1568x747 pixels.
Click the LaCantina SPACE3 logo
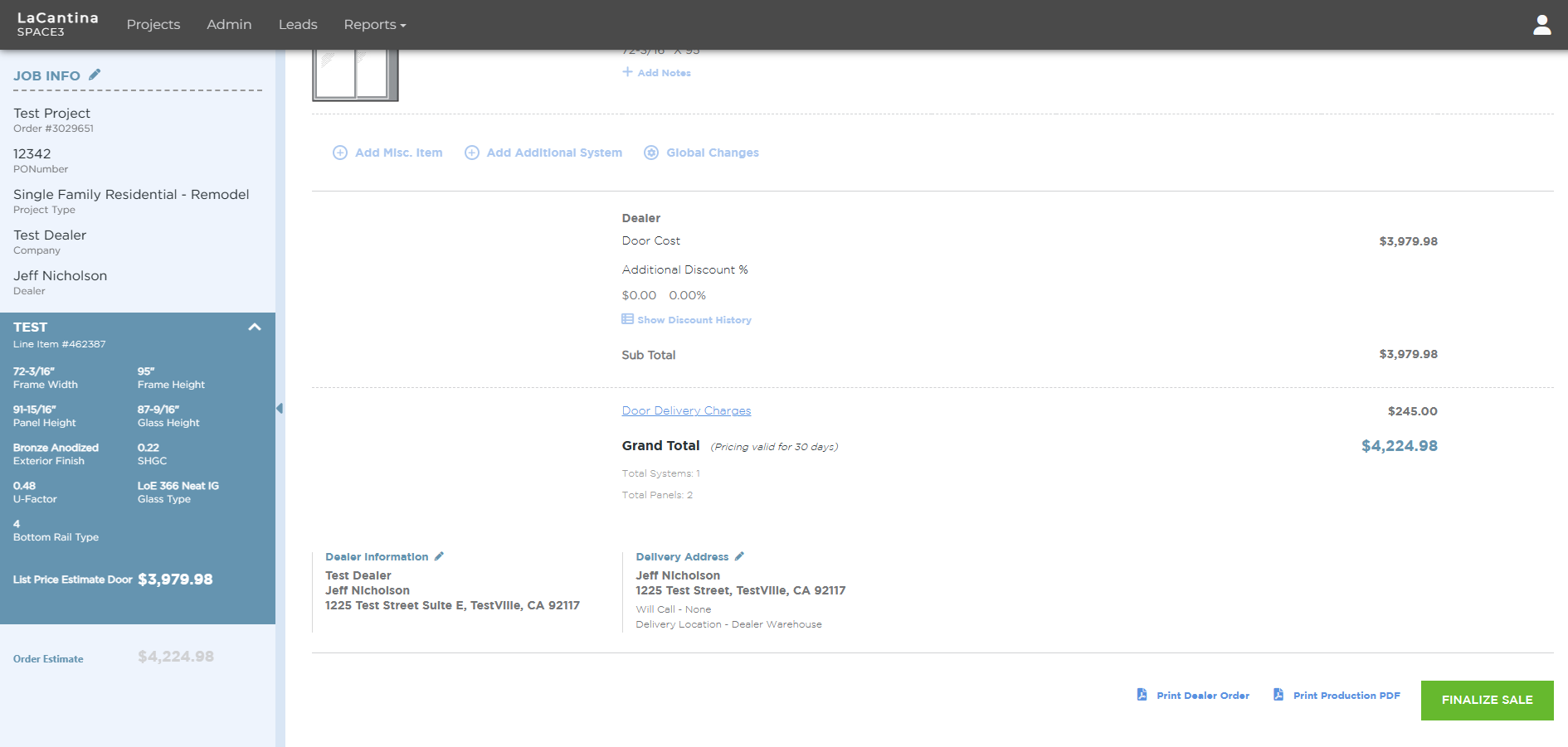coord(57,24)
